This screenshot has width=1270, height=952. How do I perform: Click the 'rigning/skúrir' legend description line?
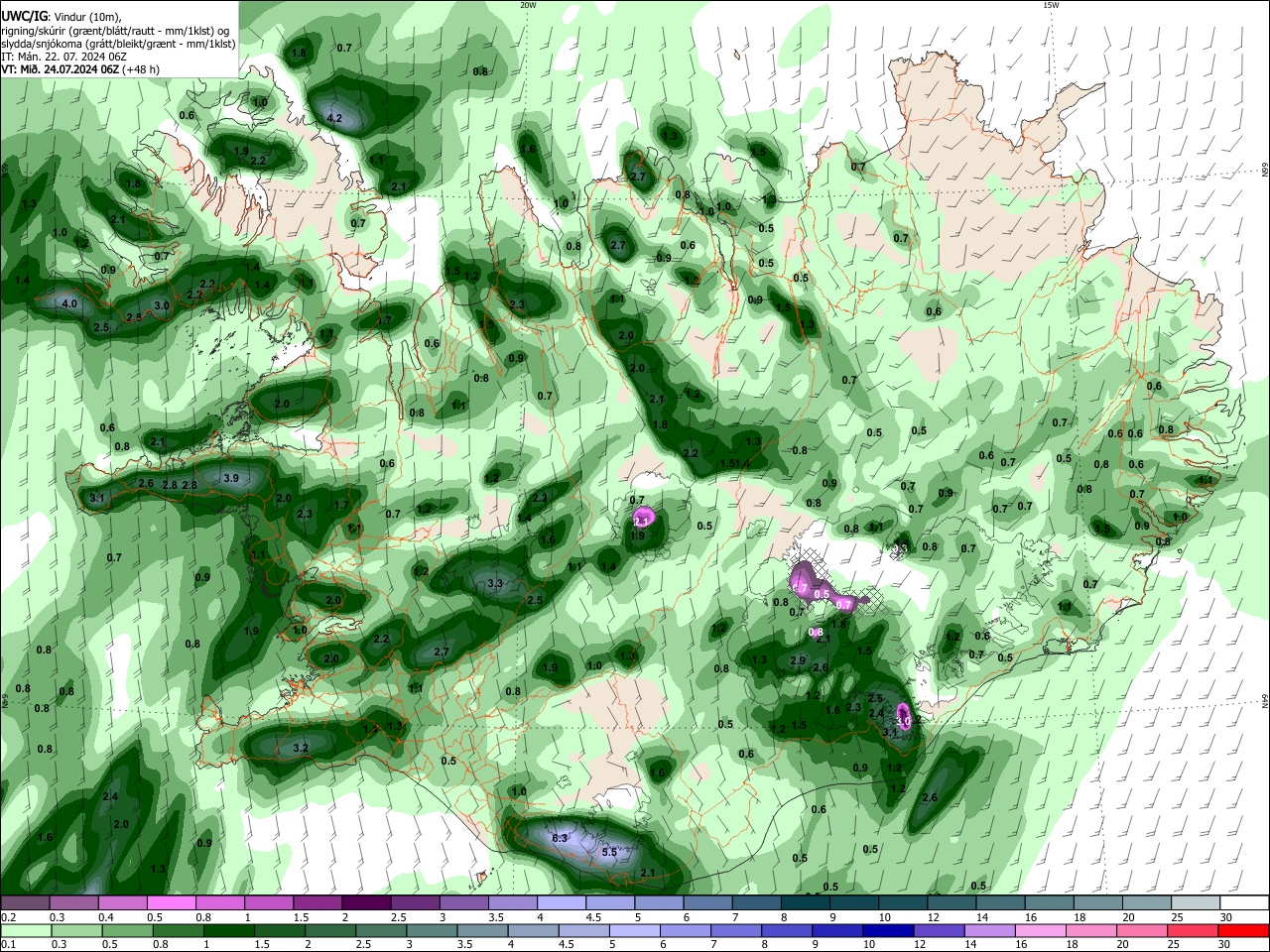[x=117, y=30]
